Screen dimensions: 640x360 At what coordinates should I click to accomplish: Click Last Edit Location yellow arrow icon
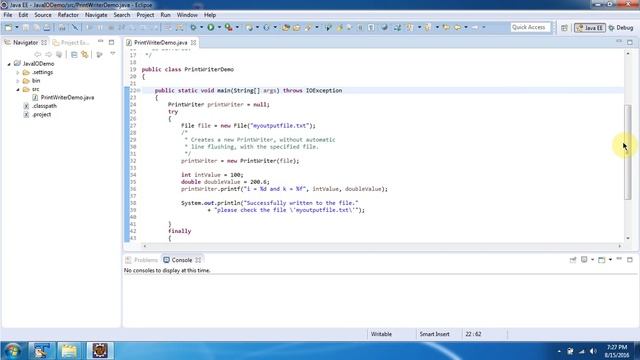[x=446, y=27]
